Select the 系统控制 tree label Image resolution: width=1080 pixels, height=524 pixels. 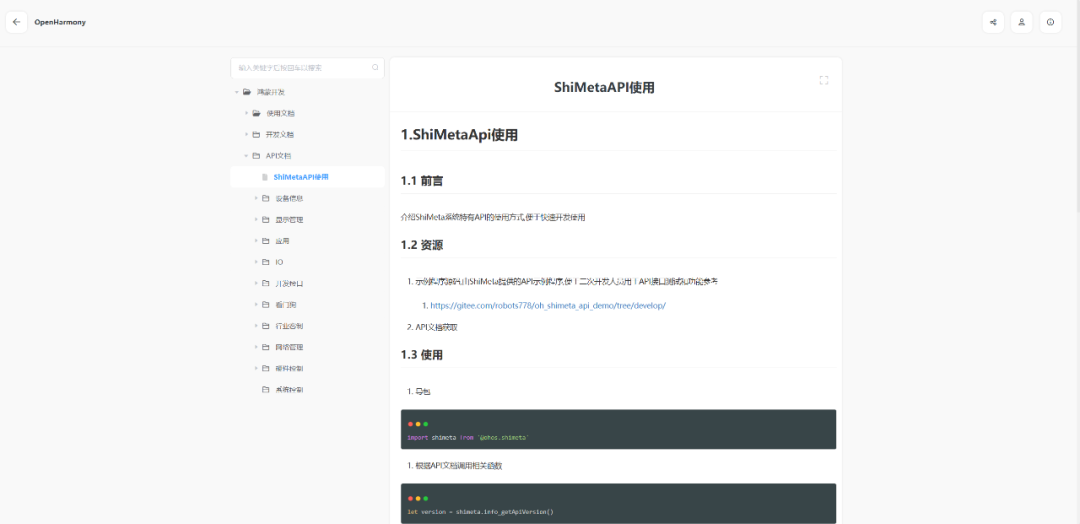coord(289,390)
